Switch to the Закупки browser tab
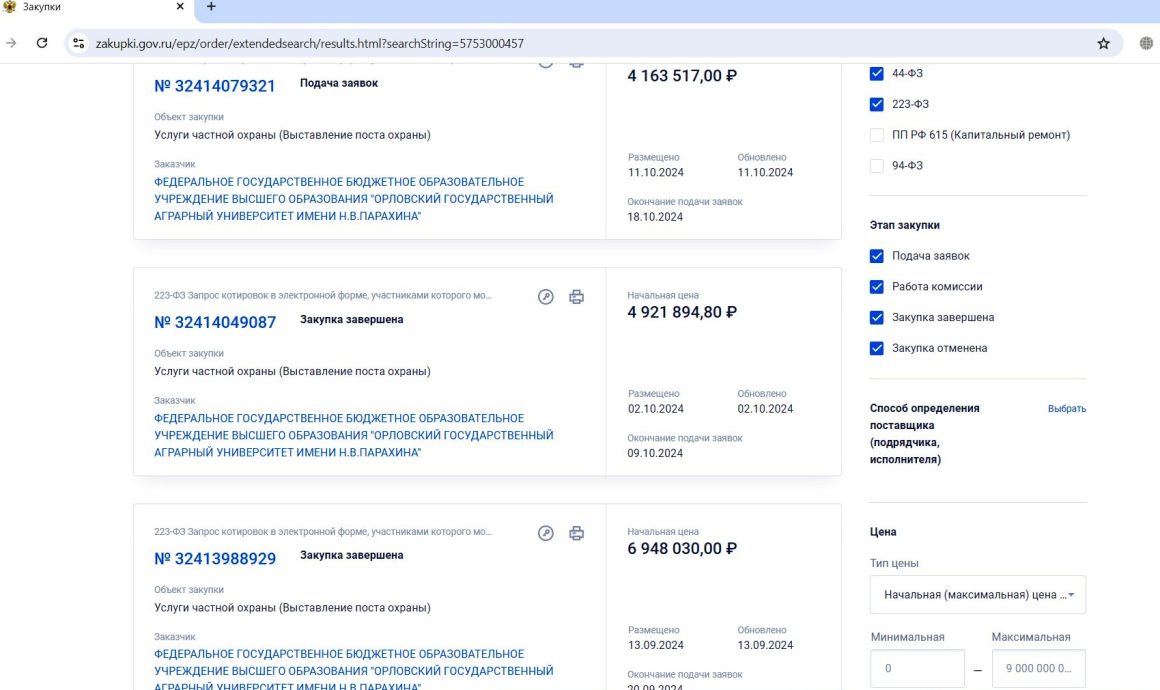 coord(90,8)
